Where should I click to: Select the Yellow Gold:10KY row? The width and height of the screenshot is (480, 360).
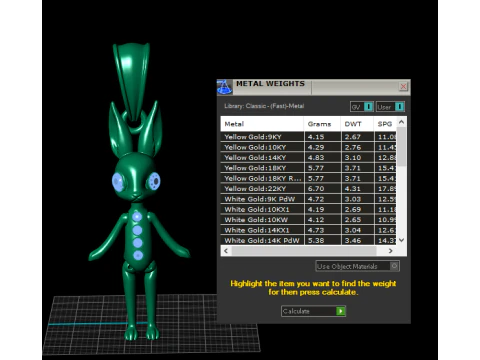pyautogui.click(x=308, y=147)
